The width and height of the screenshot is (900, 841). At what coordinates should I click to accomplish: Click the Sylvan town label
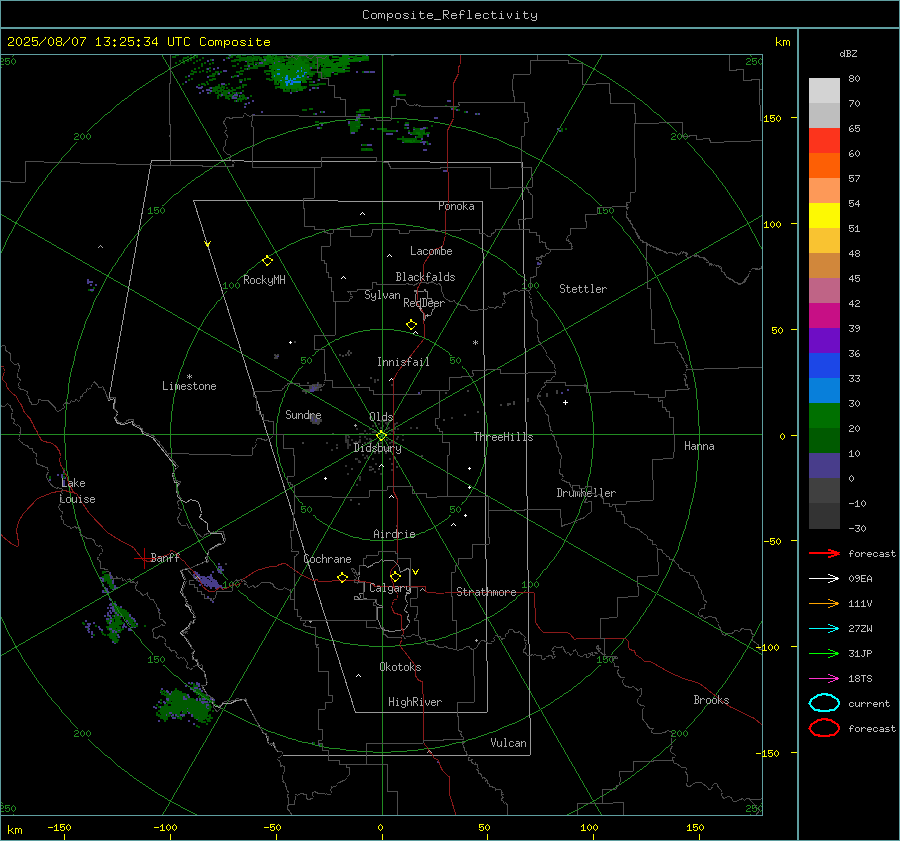coord(382,295)
